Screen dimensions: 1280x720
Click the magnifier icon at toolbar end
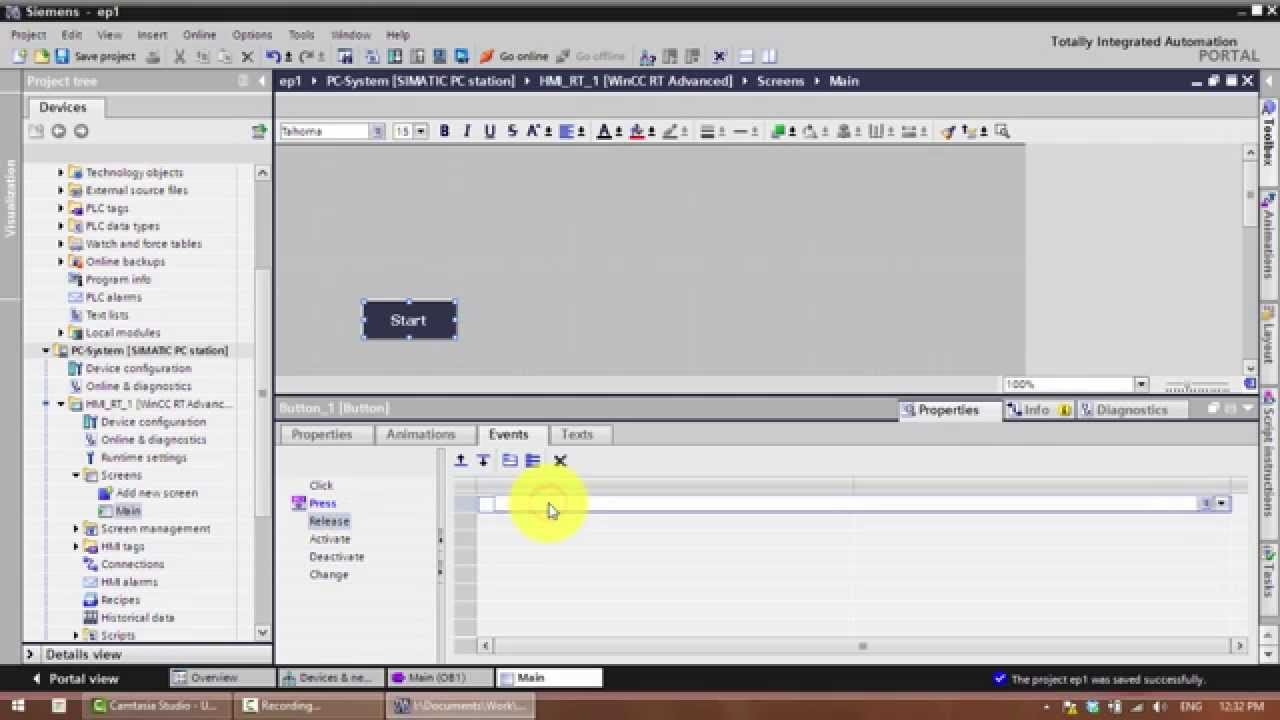(x=1002, y=131)
